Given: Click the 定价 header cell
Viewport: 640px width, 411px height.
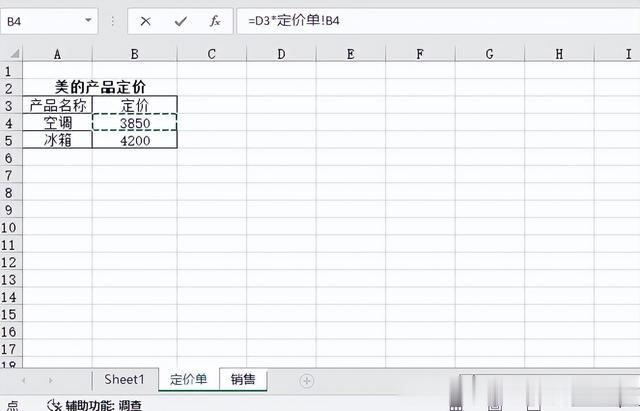Looking at the screenshot, I should (135, 105).
